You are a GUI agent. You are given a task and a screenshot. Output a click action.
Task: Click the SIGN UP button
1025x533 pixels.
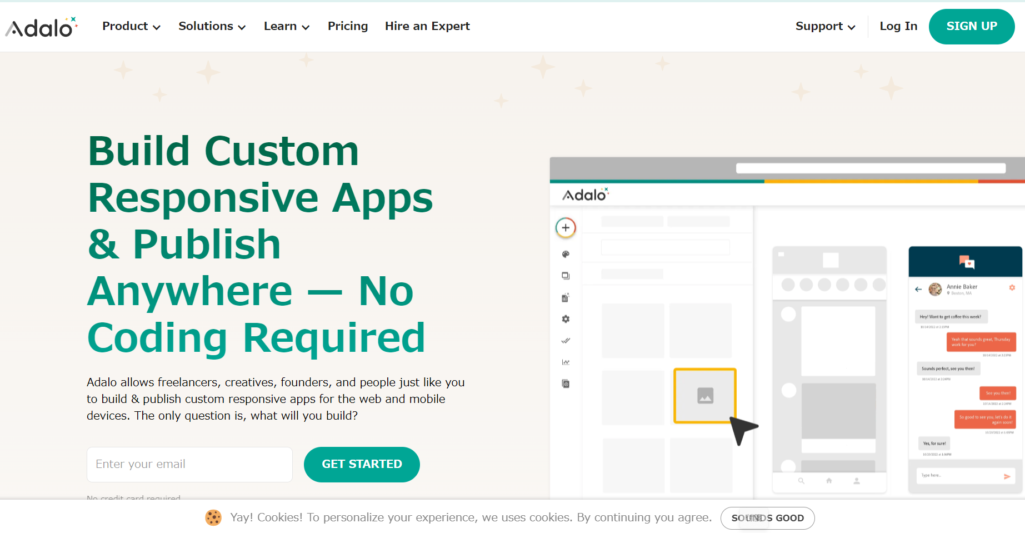pyautogui.click(x=971, y=27)
